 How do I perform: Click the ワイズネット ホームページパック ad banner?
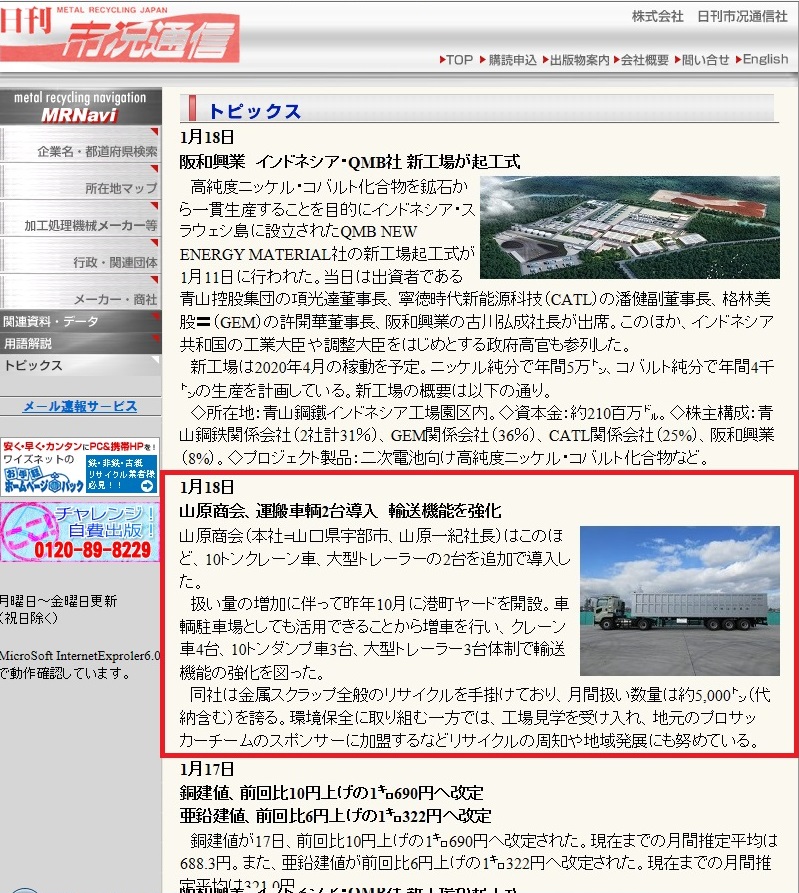79,466
